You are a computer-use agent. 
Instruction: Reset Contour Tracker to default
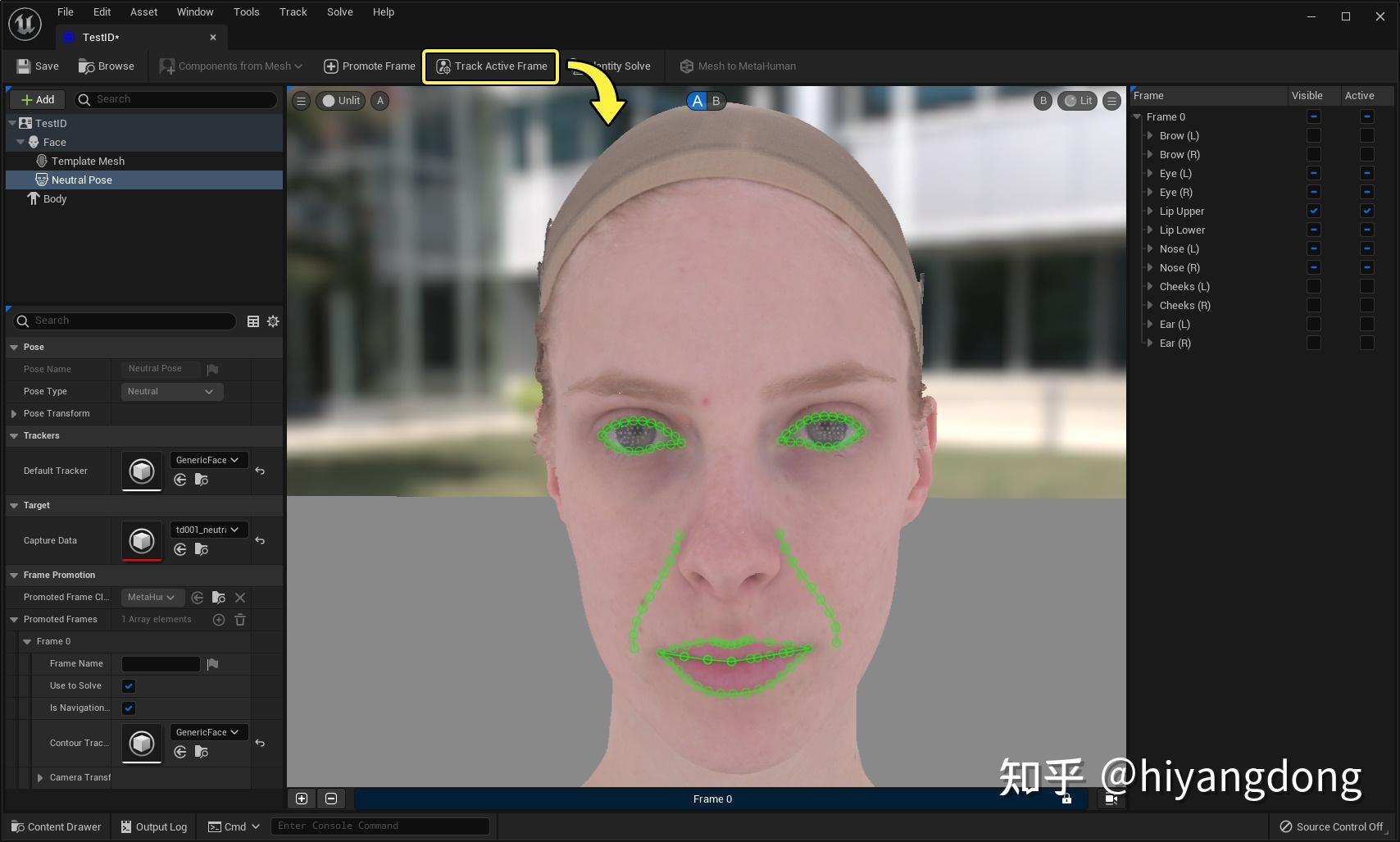coord(260,743)
